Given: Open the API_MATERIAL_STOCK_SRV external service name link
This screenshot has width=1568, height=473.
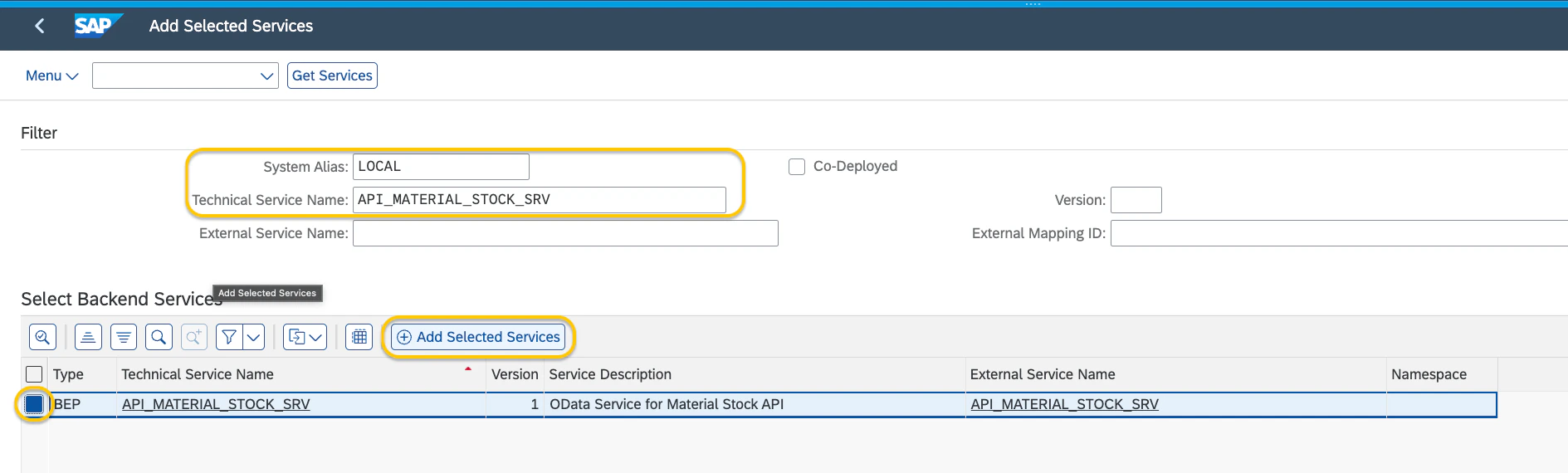Looking at the screenshot, I should 1064,404.
